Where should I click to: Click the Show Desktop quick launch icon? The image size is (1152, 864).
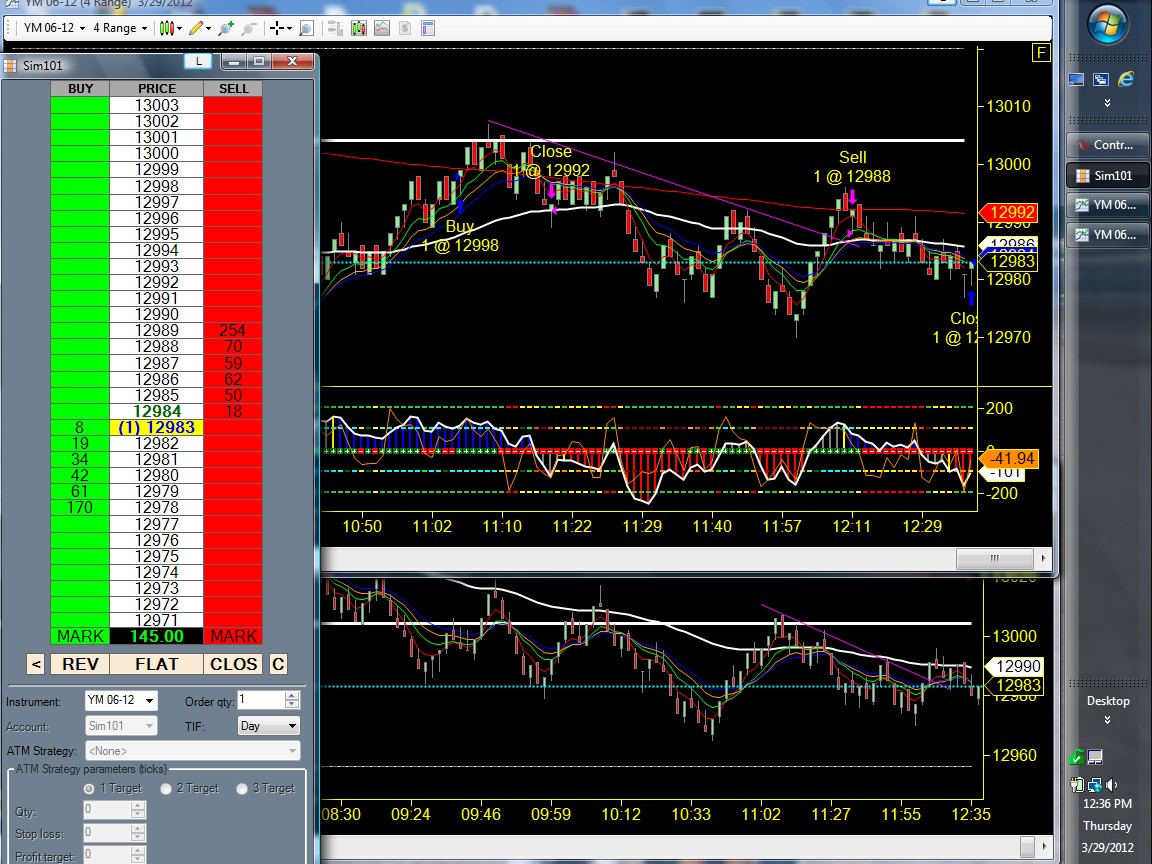[x=1076, y=79]
